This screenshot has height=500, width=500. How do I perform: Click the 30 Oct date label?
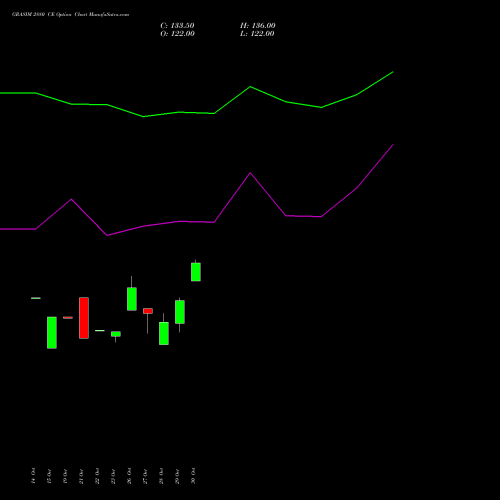pyautogui.click(x=193, y=476)
